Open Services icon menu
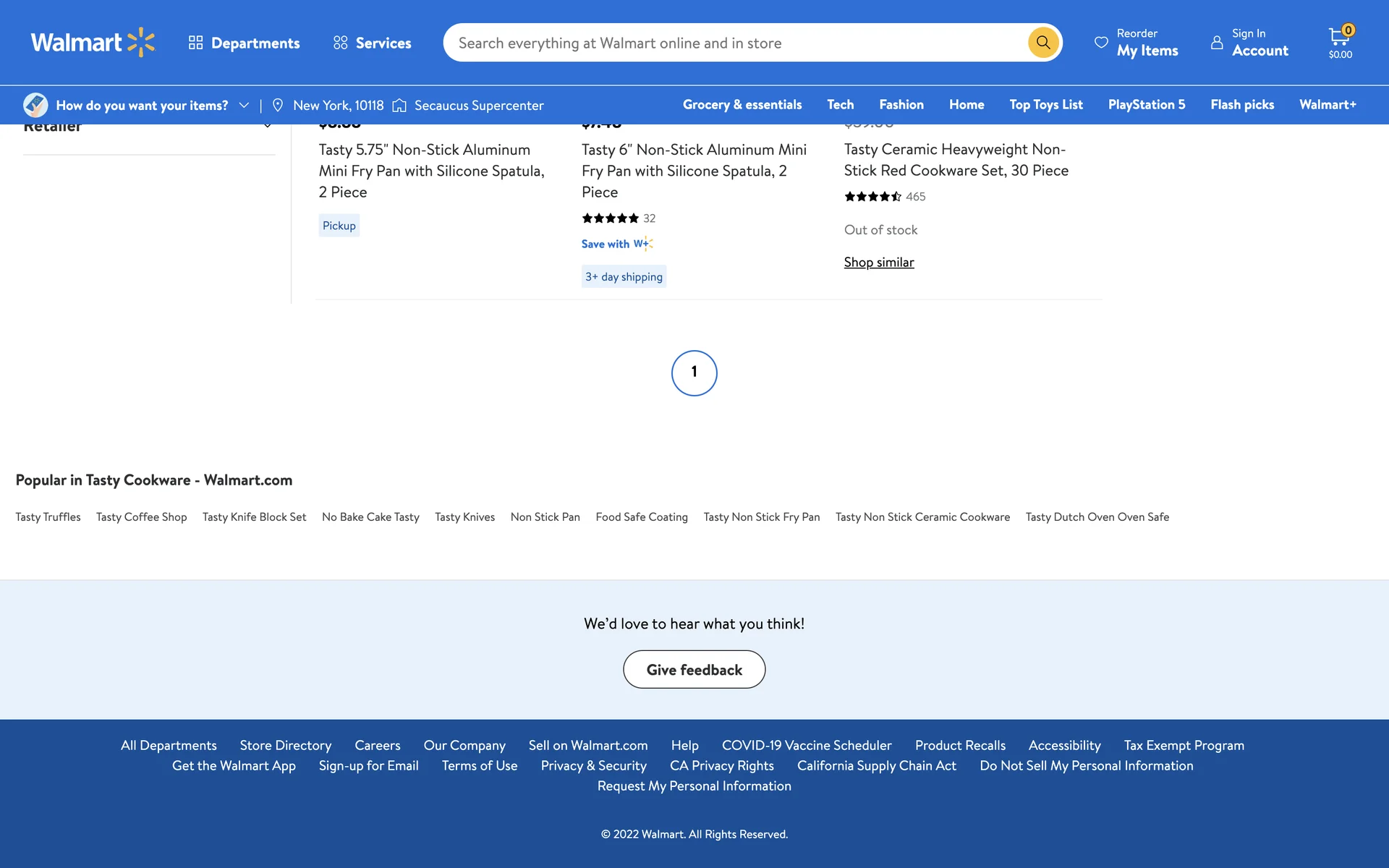 point(340,43)
